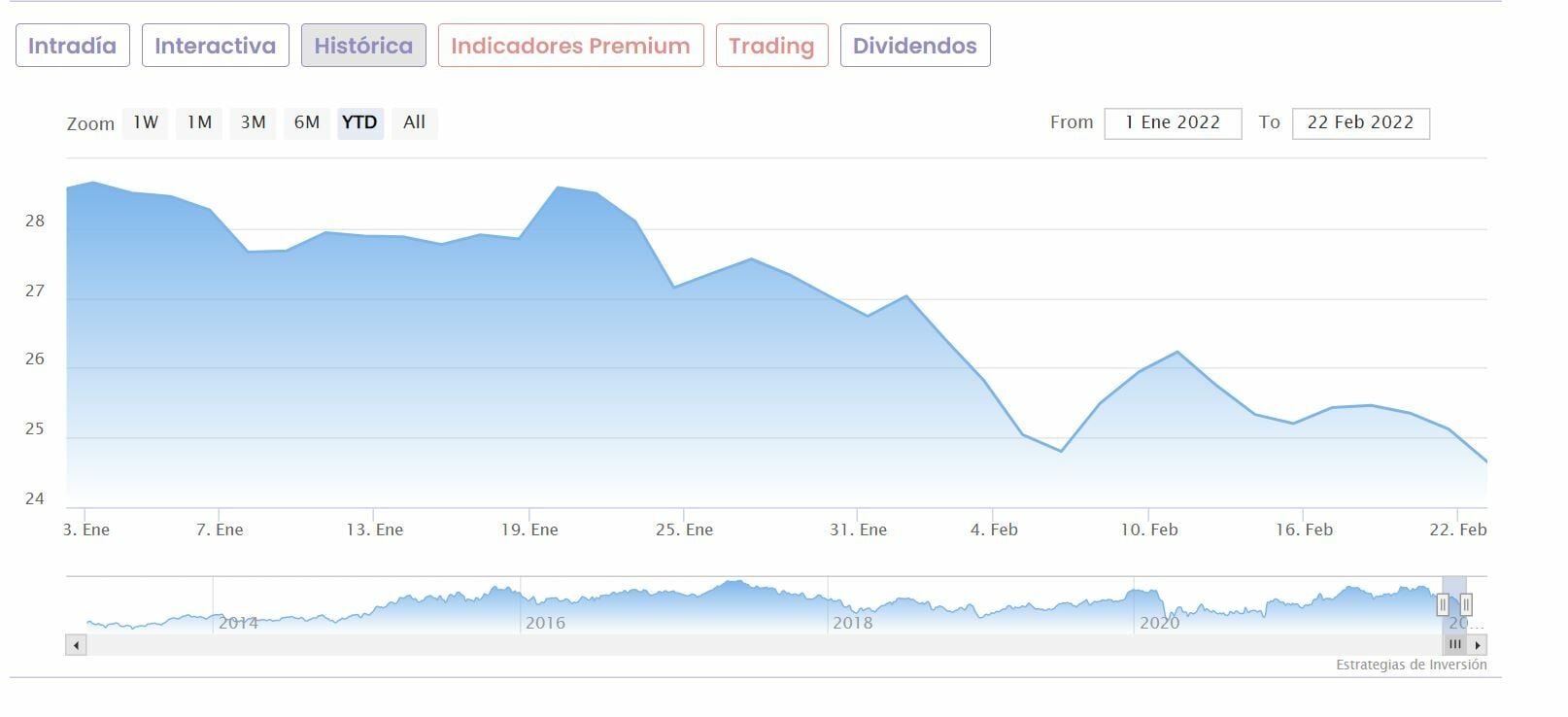1568x717 pixels.
Task: Click the scrollbar thumb grip
Action: point(1454,645)
